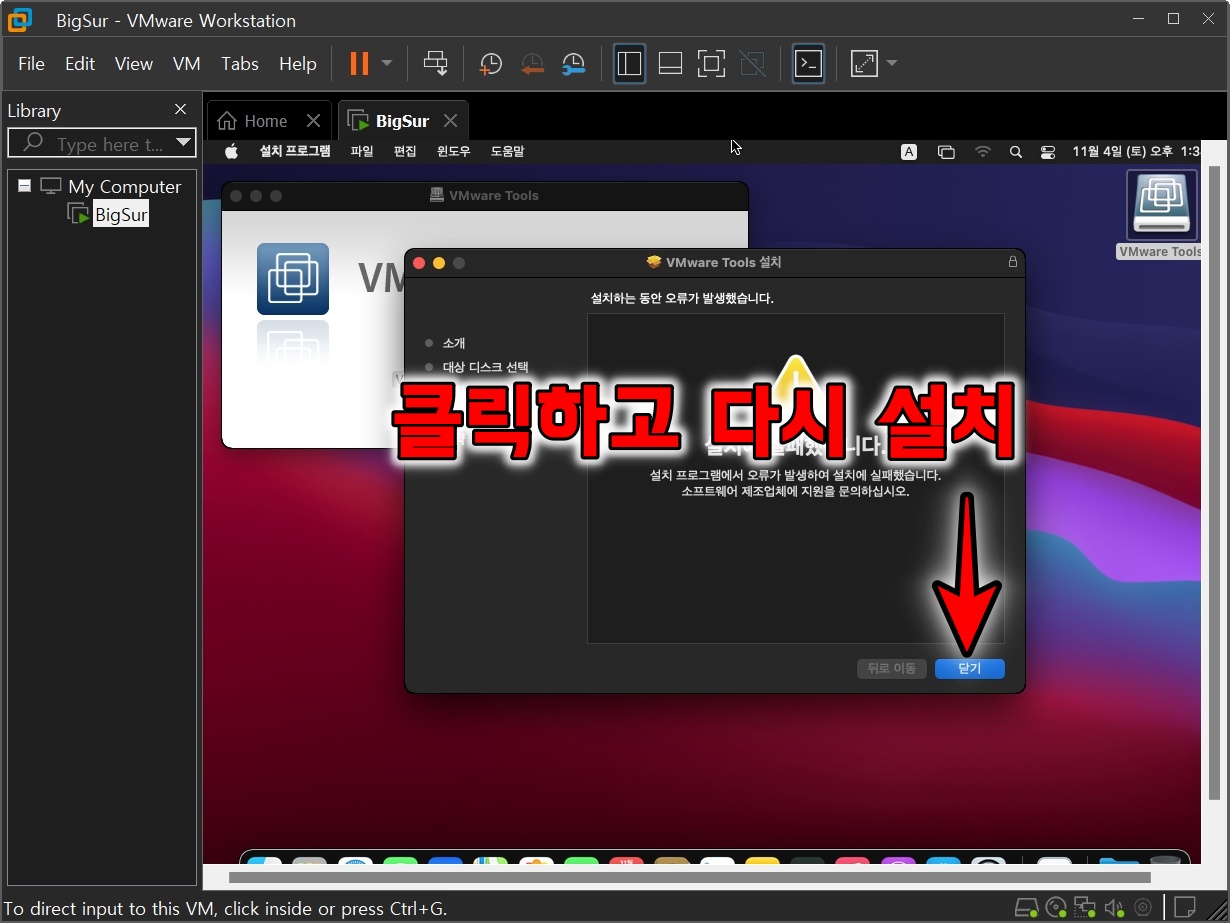
Task: Click the CD/DVD drive status icon
Action: tap(1056, 908)
